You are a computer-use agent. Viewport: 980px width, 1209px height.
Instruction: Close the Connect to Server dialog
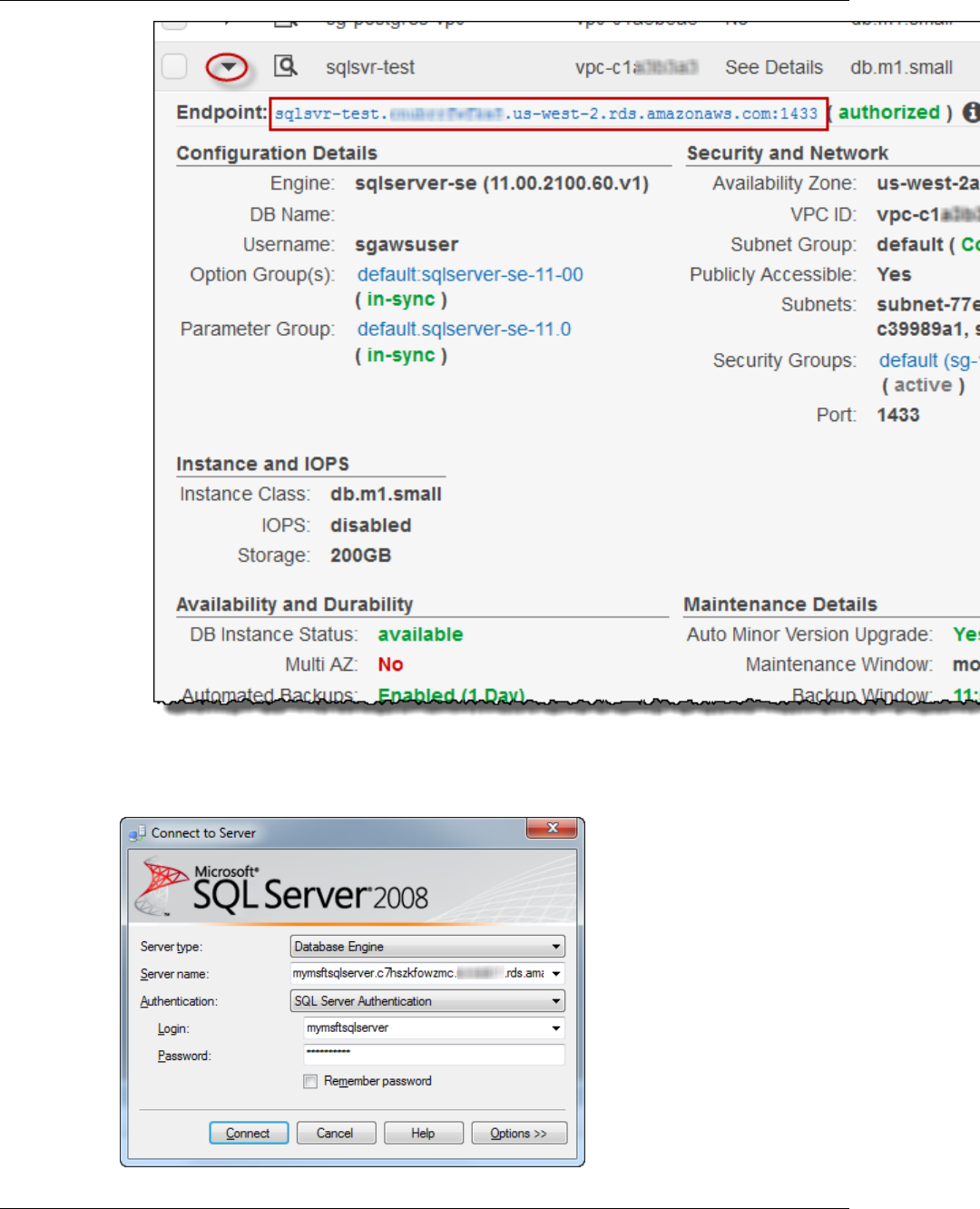(x=552, y=829)
